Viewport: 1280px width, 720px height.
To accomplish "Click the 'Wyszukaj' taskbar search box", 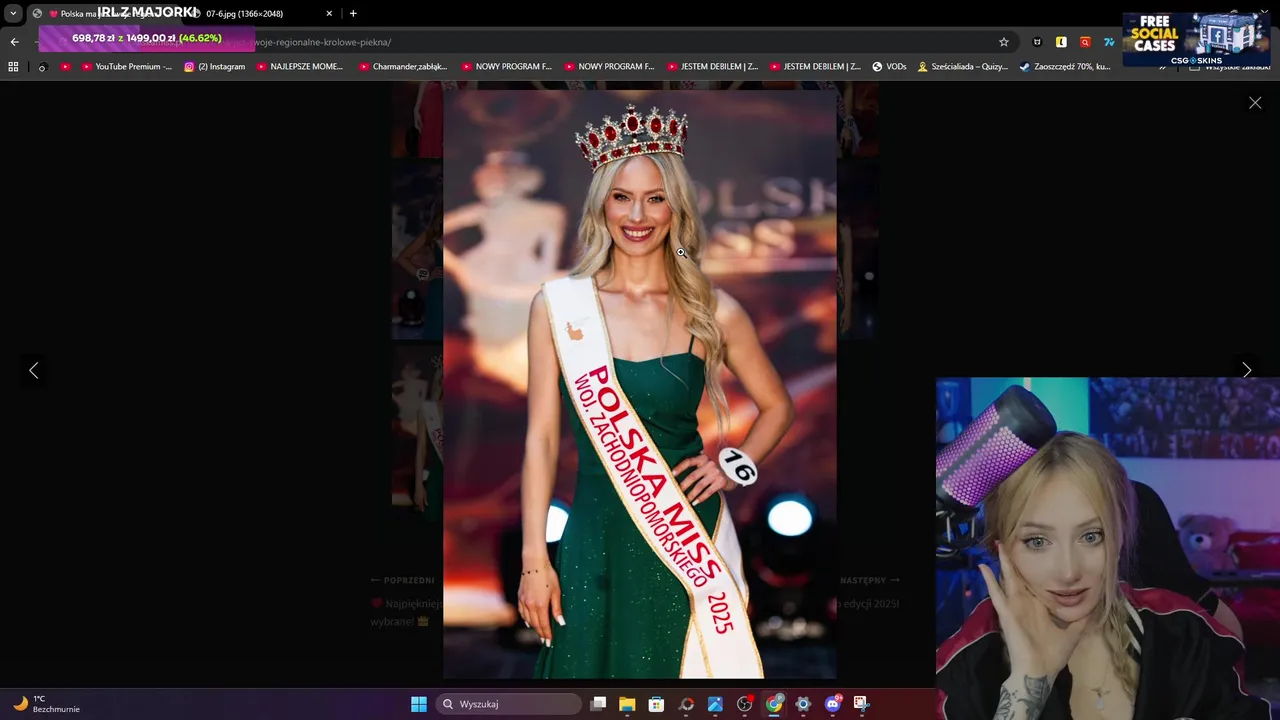I will 511,704.
